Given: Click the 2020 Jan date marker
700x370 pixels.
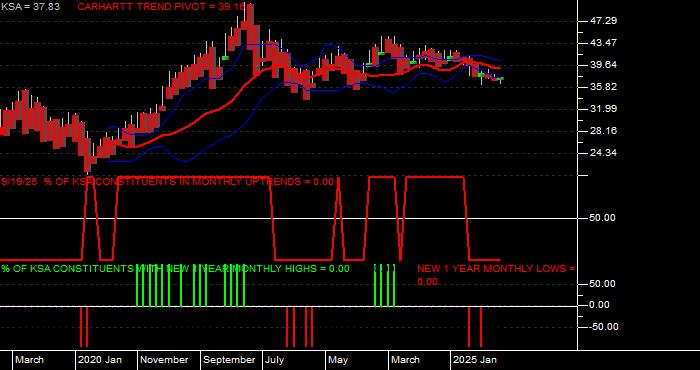Looking at the screenshot, I should click(x=100, y=360).
